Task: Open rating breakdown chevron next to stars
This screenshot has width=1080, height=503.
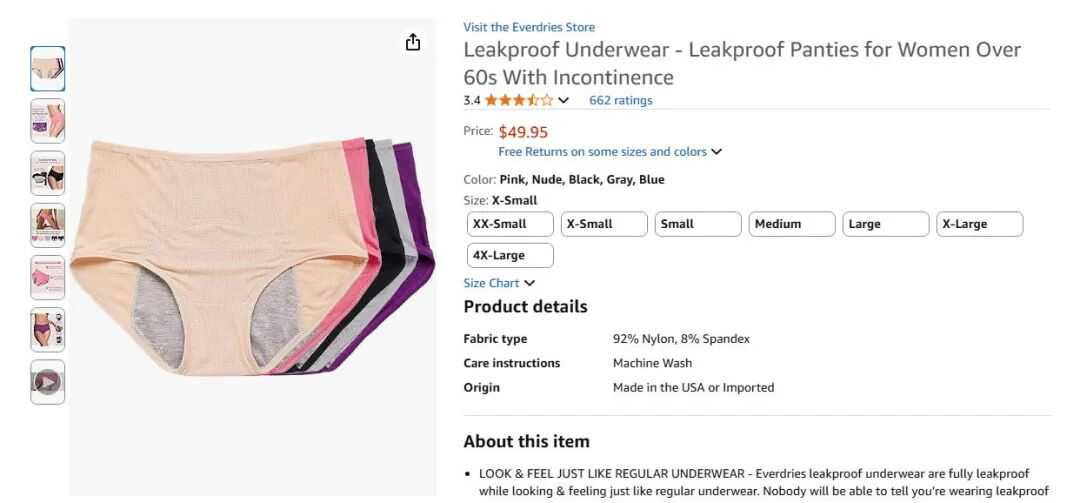Action: click(564, 100)
